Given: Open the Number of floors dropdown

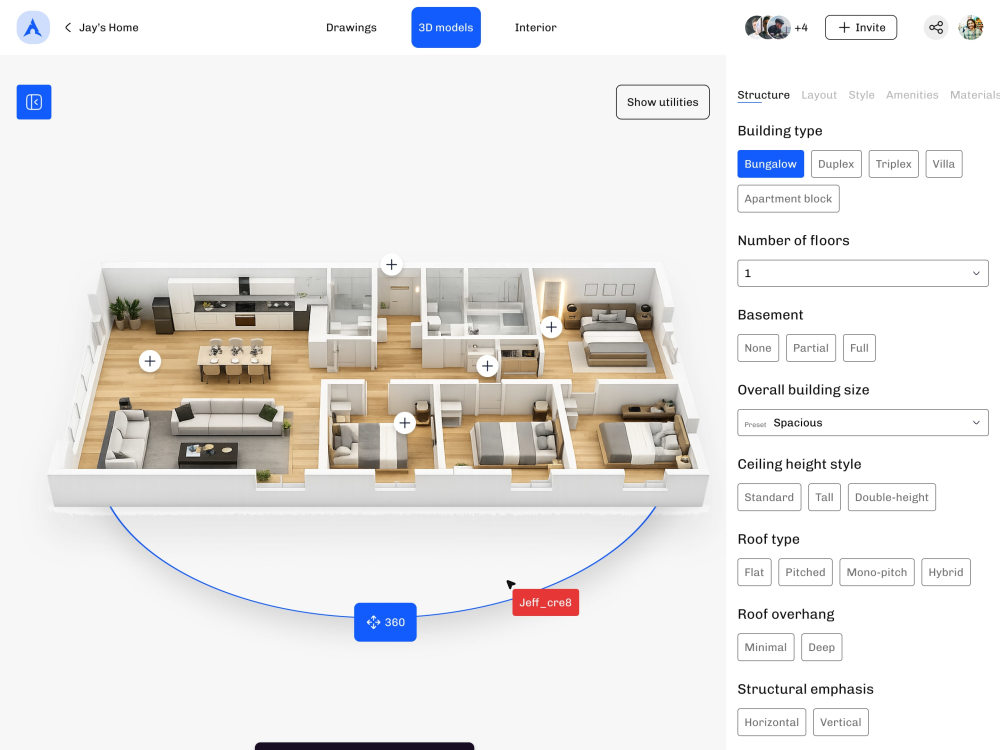Looking at the screenshot, I should point(863,273).
